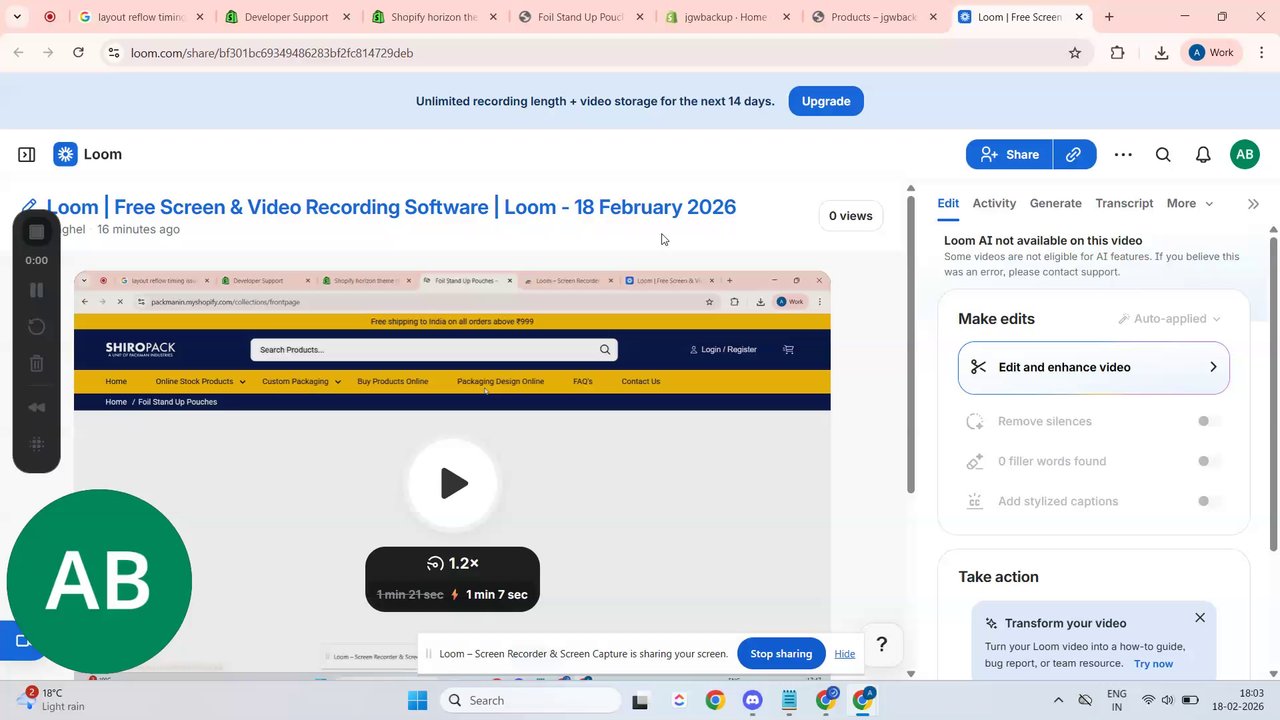Click the Upgrade button
1280x720 pixels.
826,101
